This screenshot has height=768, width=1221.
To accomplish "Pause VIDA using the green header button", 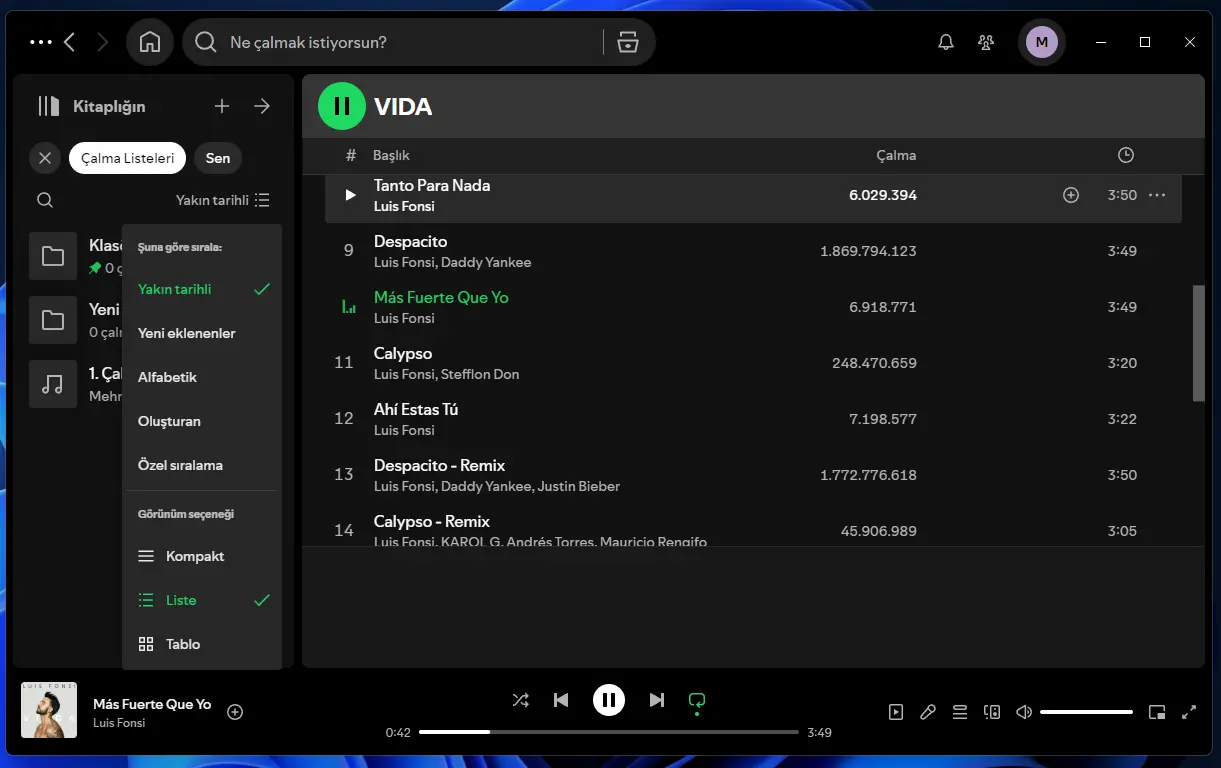I will 342,106.
